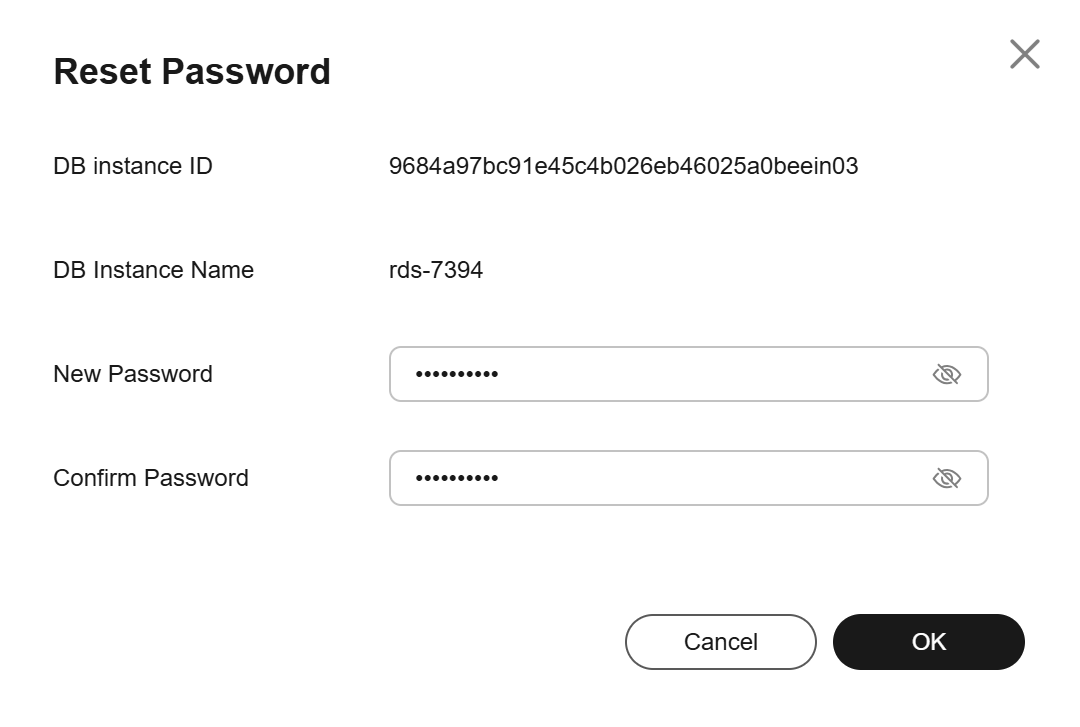Toggle password visibility in the second password field
Viewport: 1080px width, 727px height.
[x=946, y=478]
